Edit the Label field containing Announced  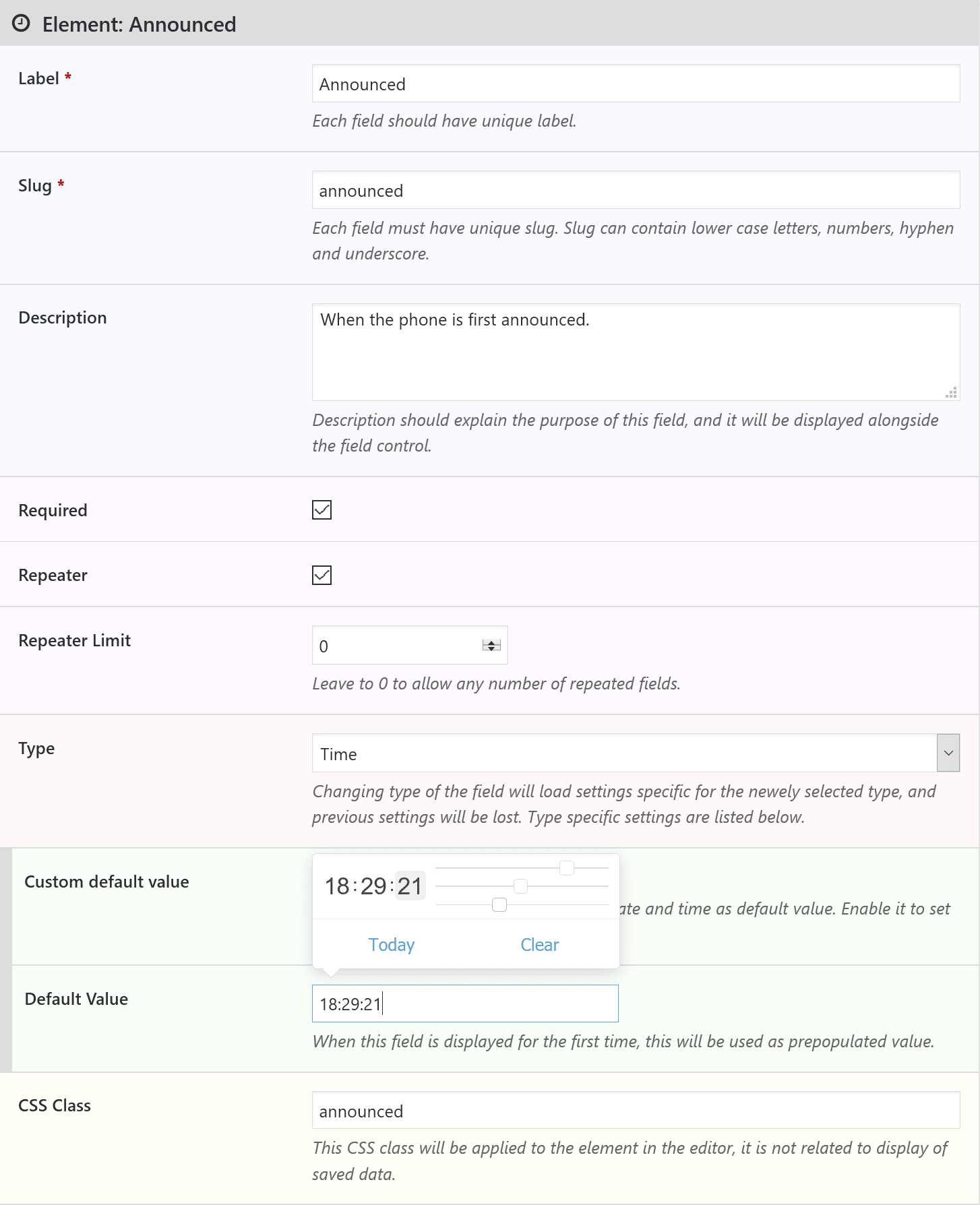point(636,84)
